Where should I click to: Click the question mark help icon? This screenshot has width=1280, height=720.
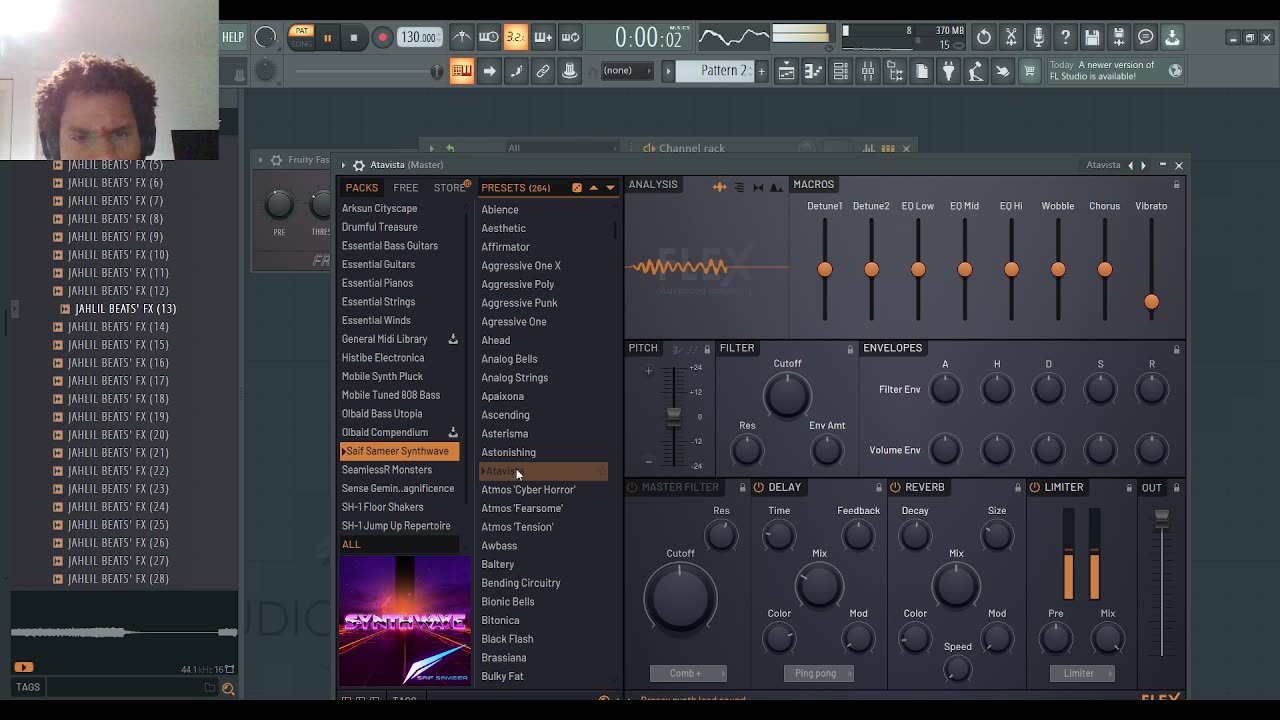pos(1065,38)
